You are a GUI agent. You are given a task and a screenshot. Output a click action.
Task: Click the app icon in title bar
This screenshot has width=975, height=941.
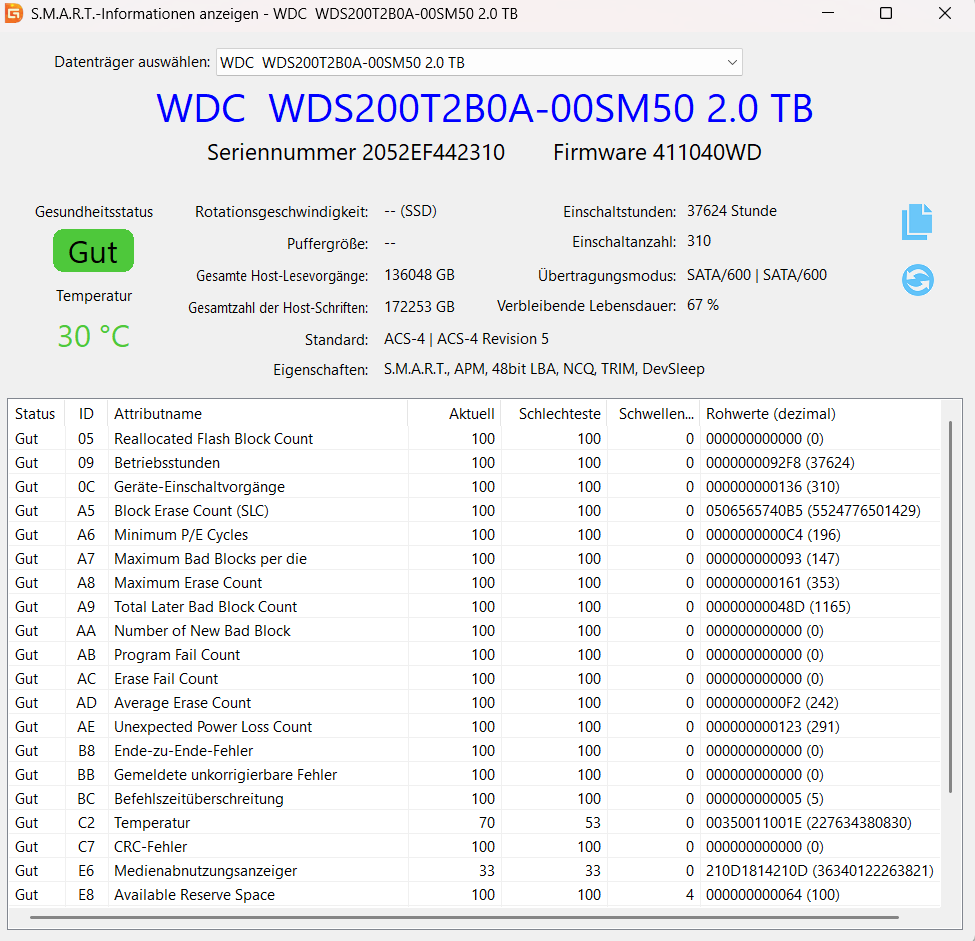(x=14, y=14)
